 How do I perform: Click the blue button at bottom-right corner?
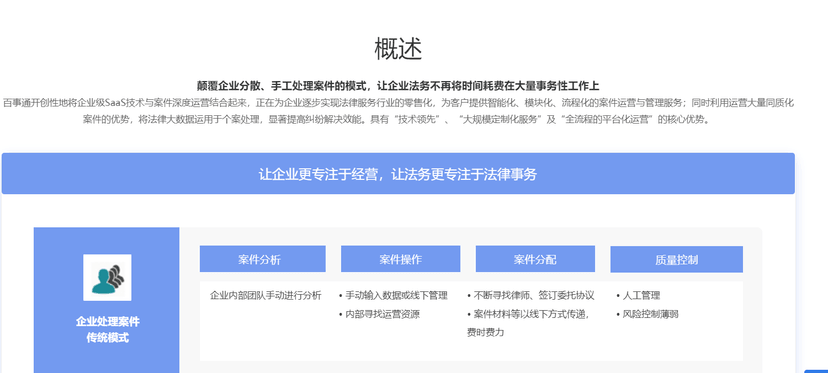point(816,371)
